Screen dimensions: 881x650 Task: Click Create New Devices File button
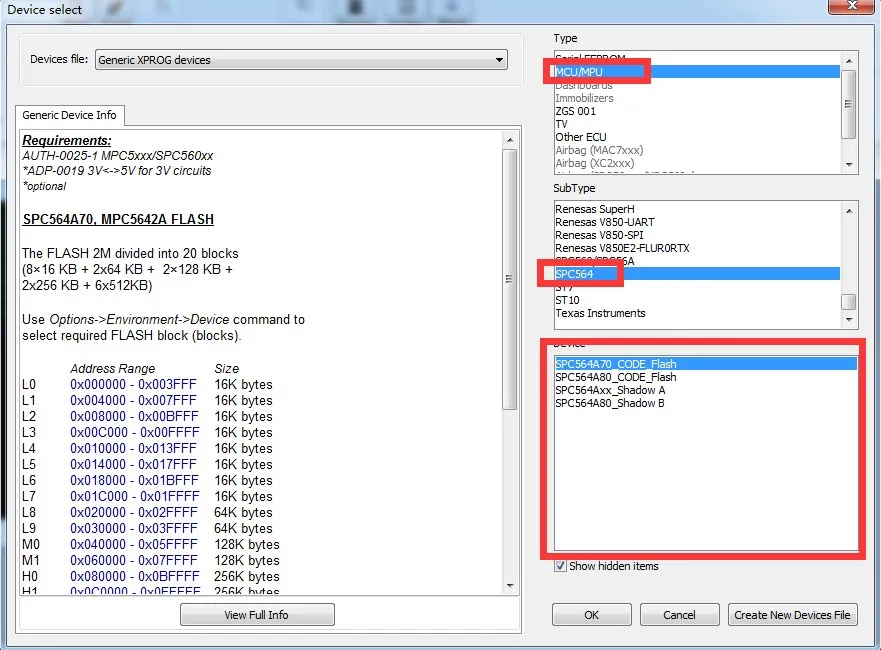[x=792, y=615]
